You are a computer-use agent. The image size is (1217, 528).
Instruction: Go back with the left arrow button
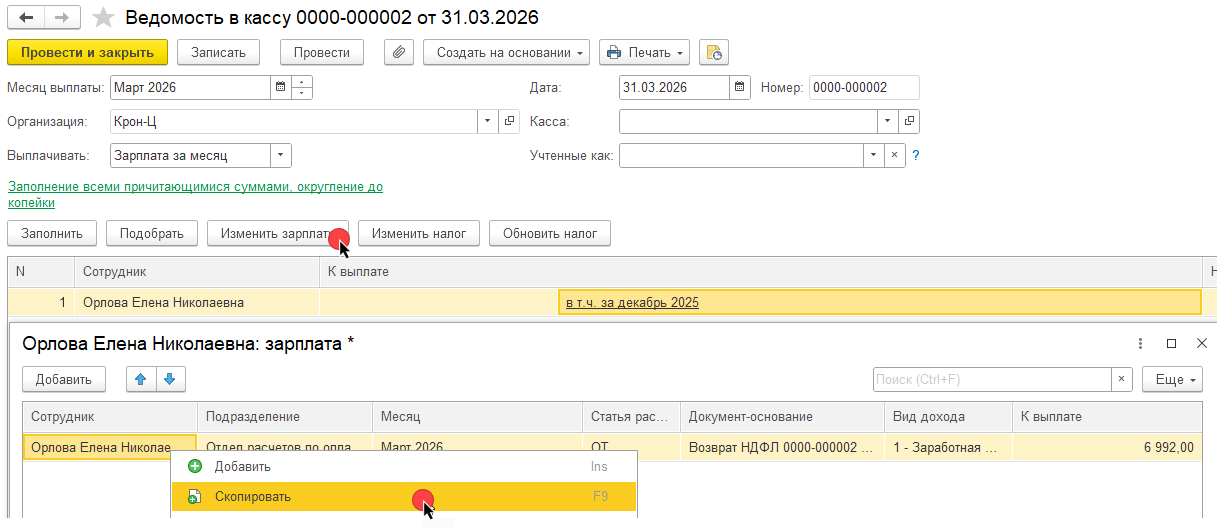click(x=26, y=17)
